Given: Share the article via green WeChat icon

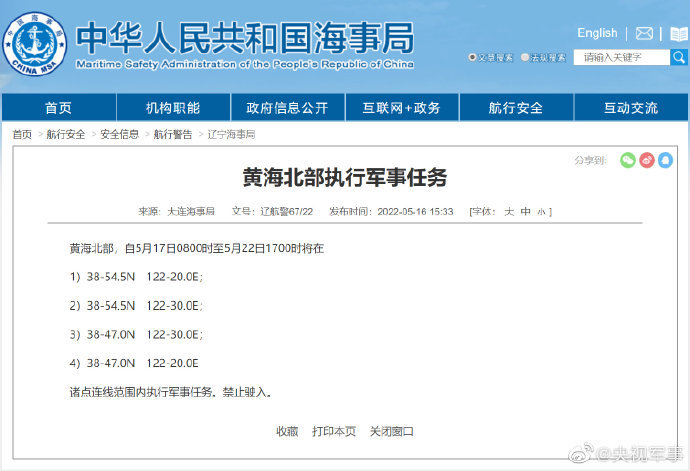Looking at the screenshot, I should (x=627, y=160).
